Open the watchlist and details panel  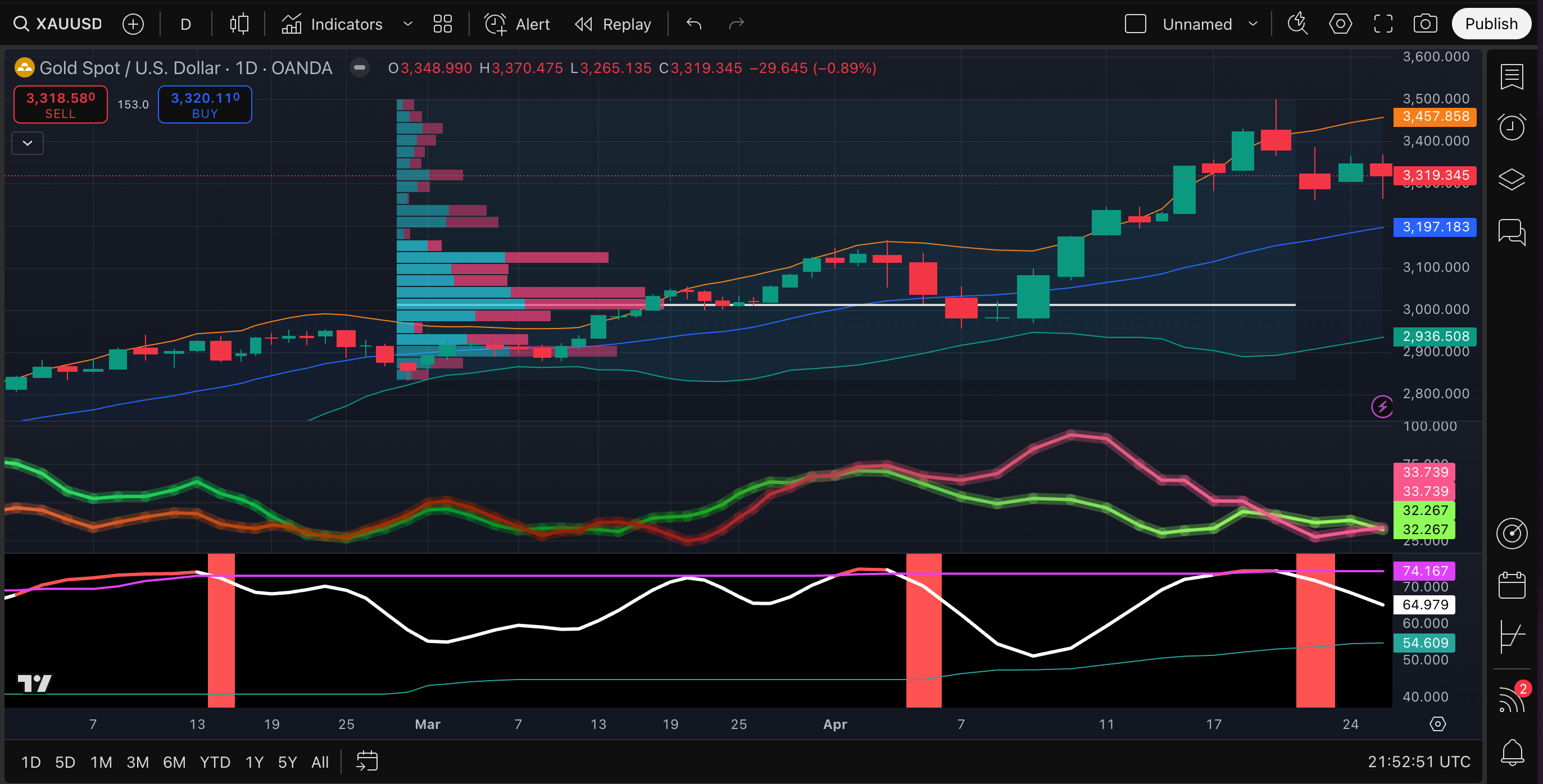click(x=1512, y=77)
